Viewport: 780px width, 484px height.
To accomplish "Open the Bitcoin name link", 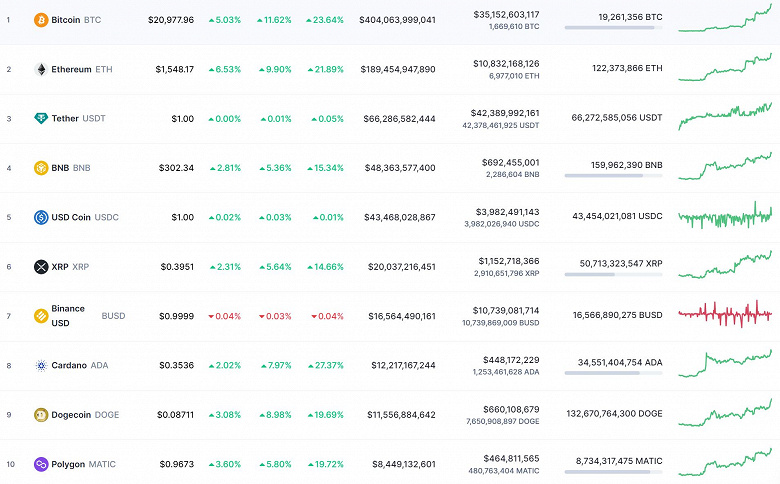I will tap(66, 20).
